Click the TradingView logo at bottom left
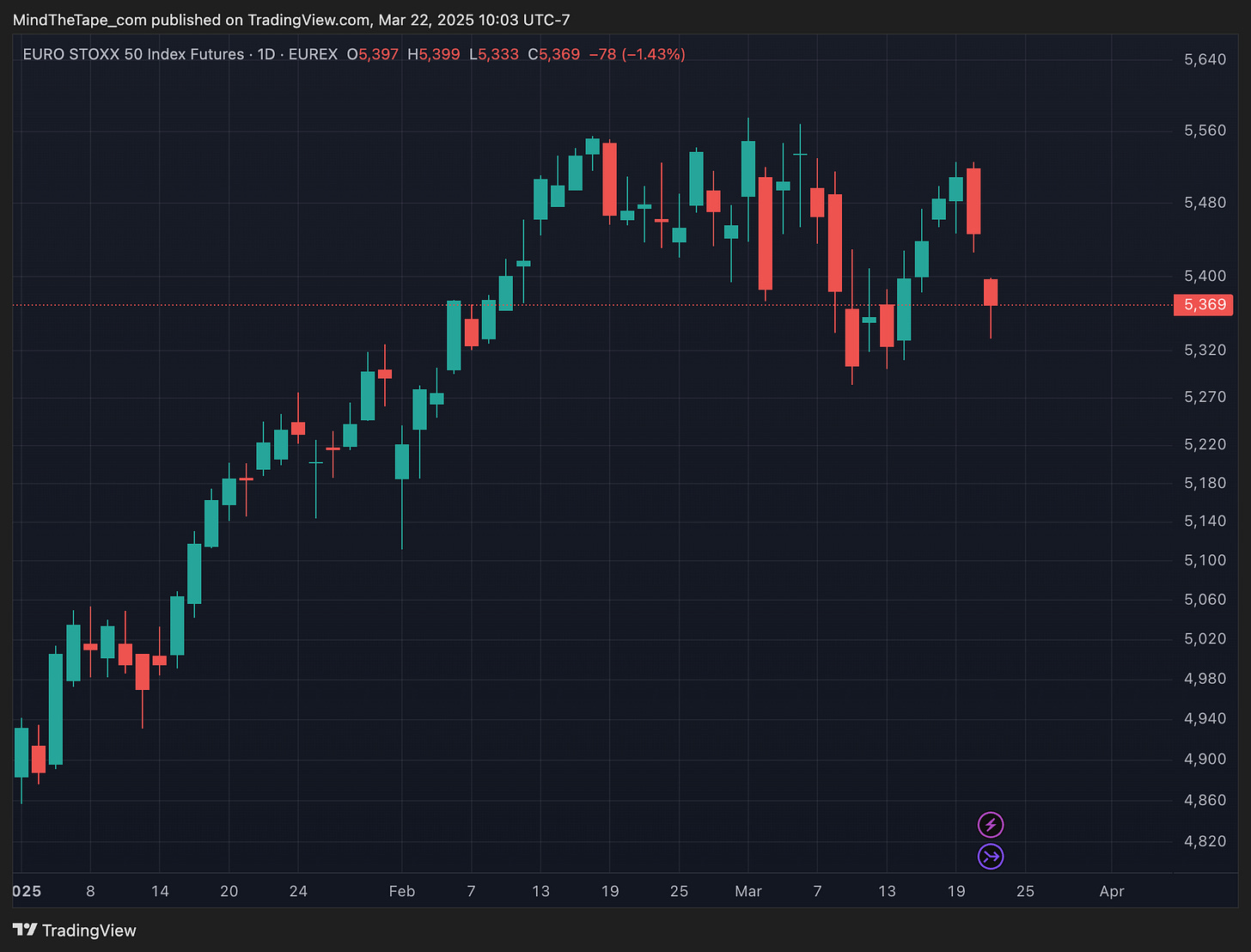Screen dimensions: 1251x952 75,931
